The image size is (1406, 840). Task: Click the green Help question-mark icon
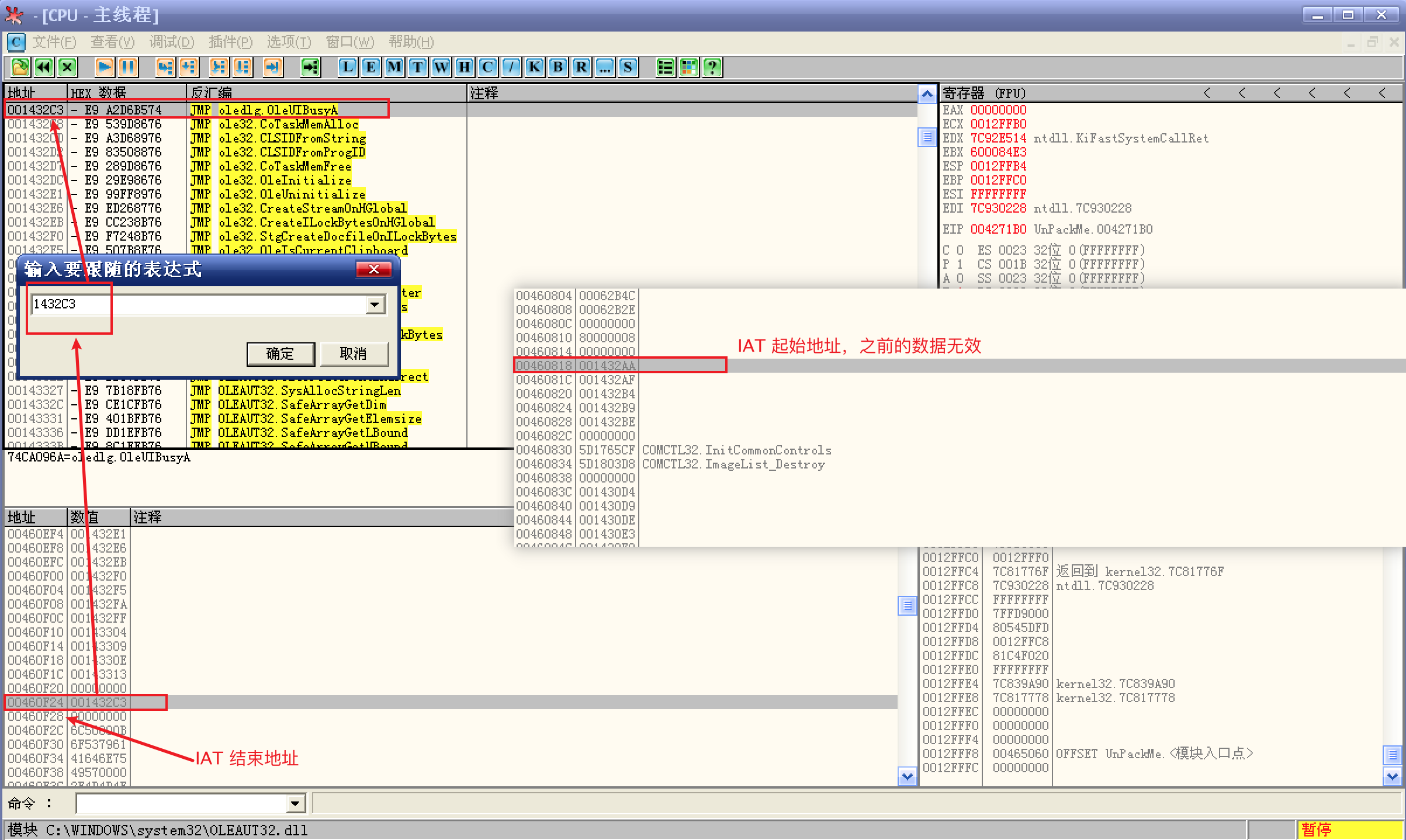pyautogui.click(x=712, y=67)
